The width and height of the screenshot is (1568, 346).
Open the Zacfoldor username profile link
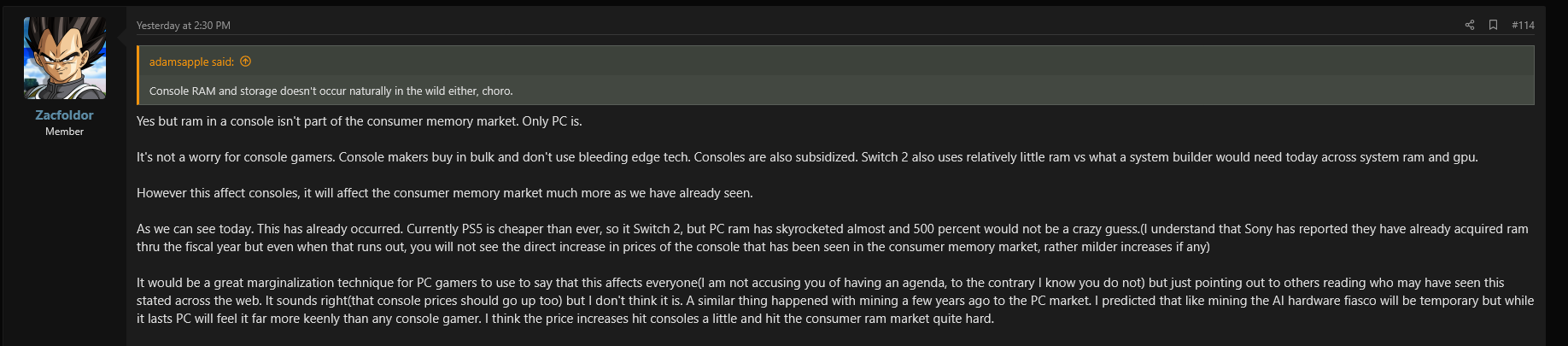[64, 115]
